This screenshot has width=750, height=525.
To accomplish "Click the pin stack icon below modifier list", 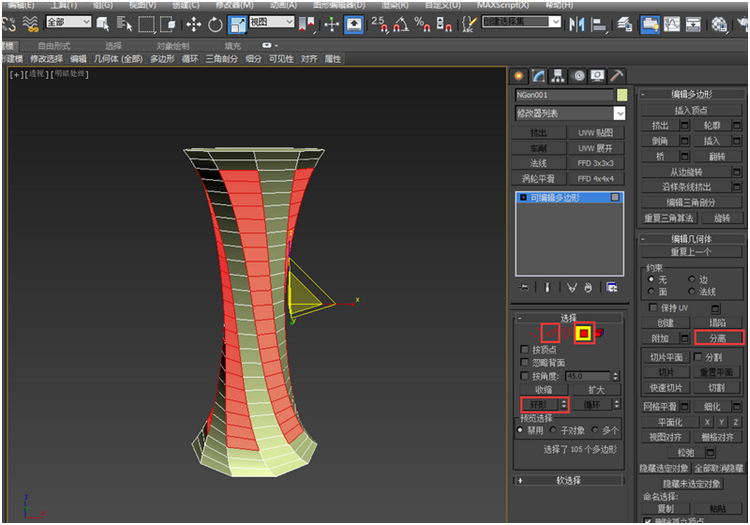I will pos(523,287).
